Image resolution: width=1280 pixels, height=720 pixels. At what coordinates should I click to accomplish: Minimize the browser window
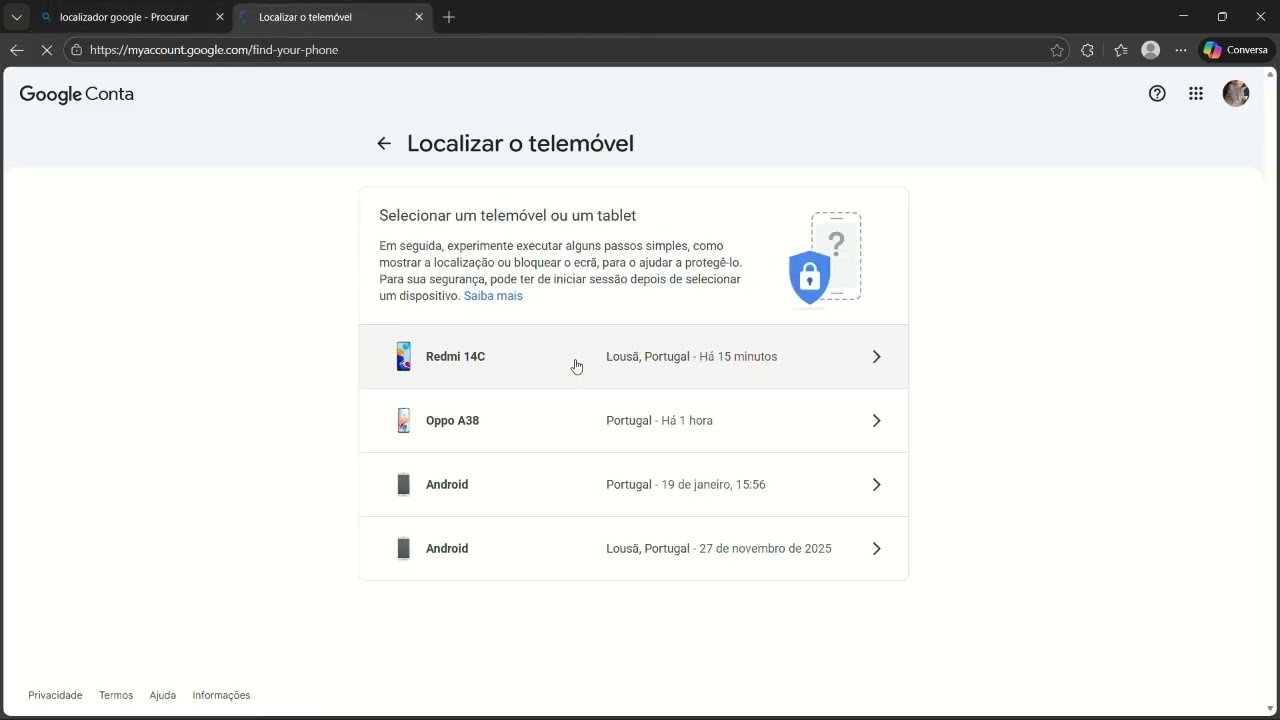coord(1184,16)
